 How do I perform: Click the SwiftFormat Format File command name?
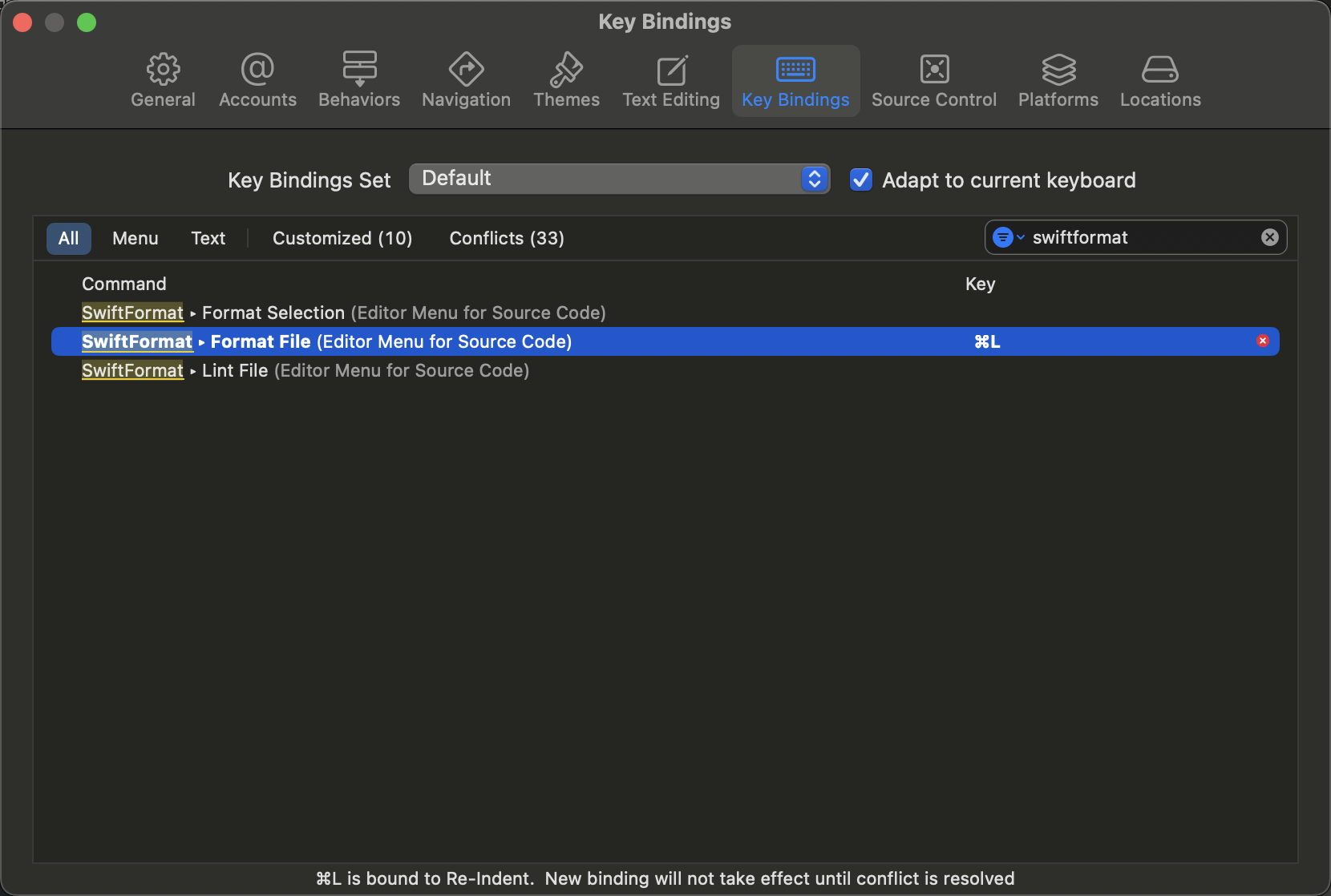tap(326, 341)
